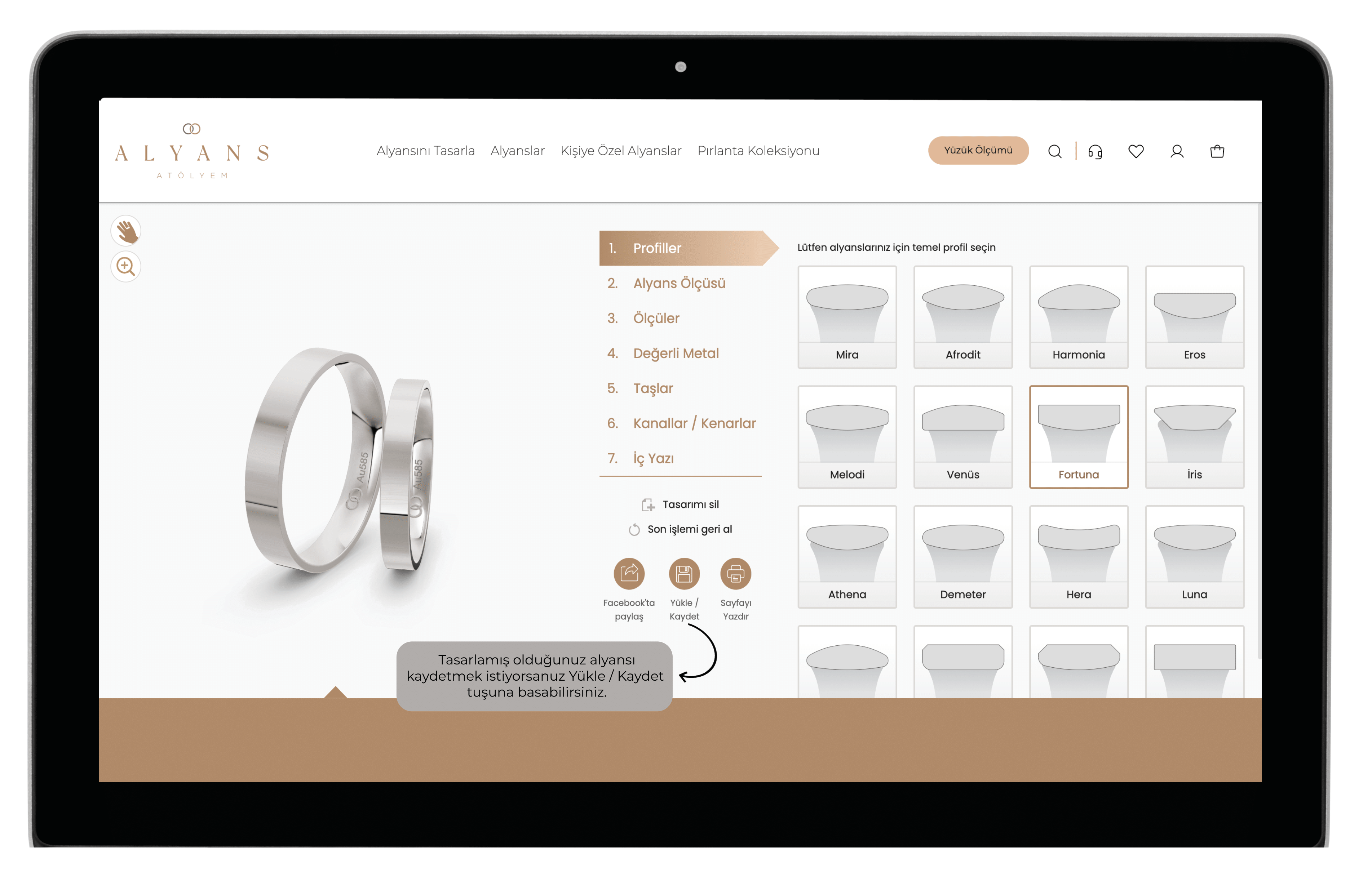
Task: Select the Mira ring profile
Action: [848, 310]
